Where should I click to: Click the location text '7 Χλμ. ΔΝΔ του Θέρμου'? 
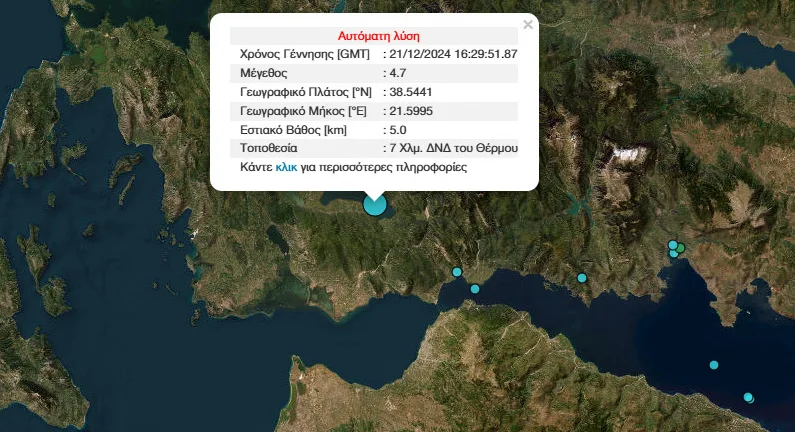coord(453,148)
